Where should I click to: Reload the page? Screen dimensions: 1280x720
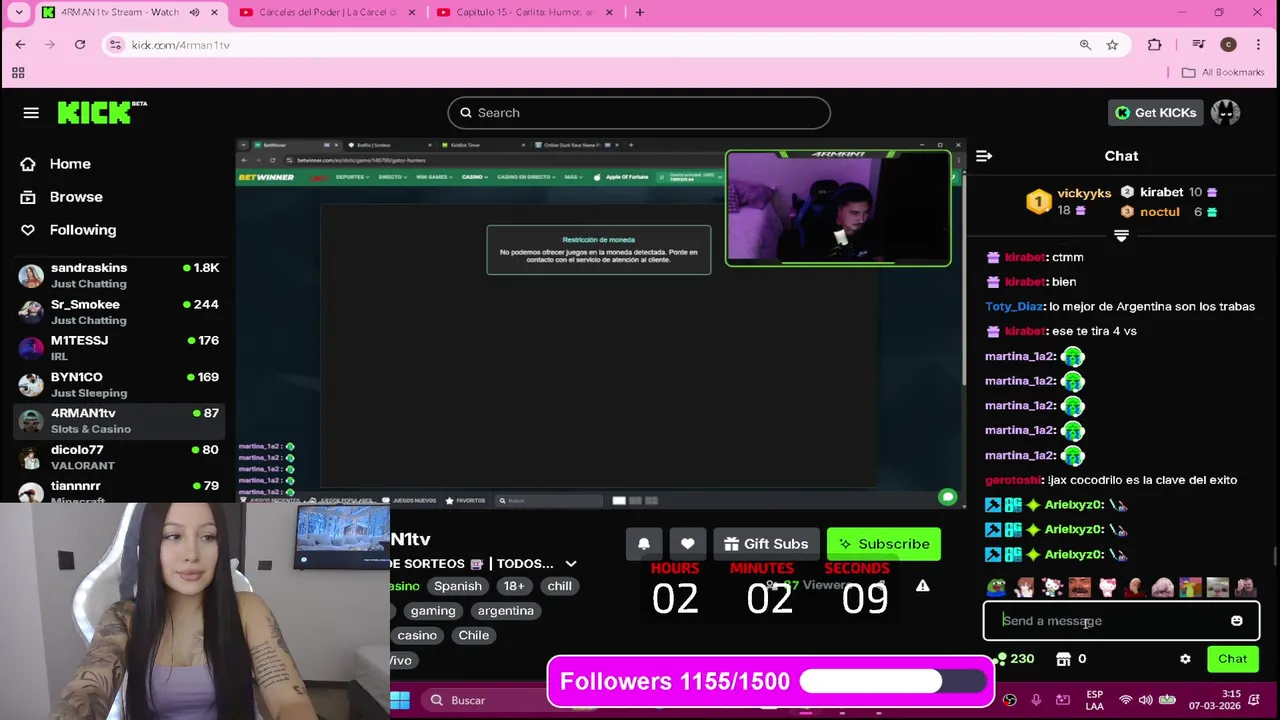(x=80, y=45)
